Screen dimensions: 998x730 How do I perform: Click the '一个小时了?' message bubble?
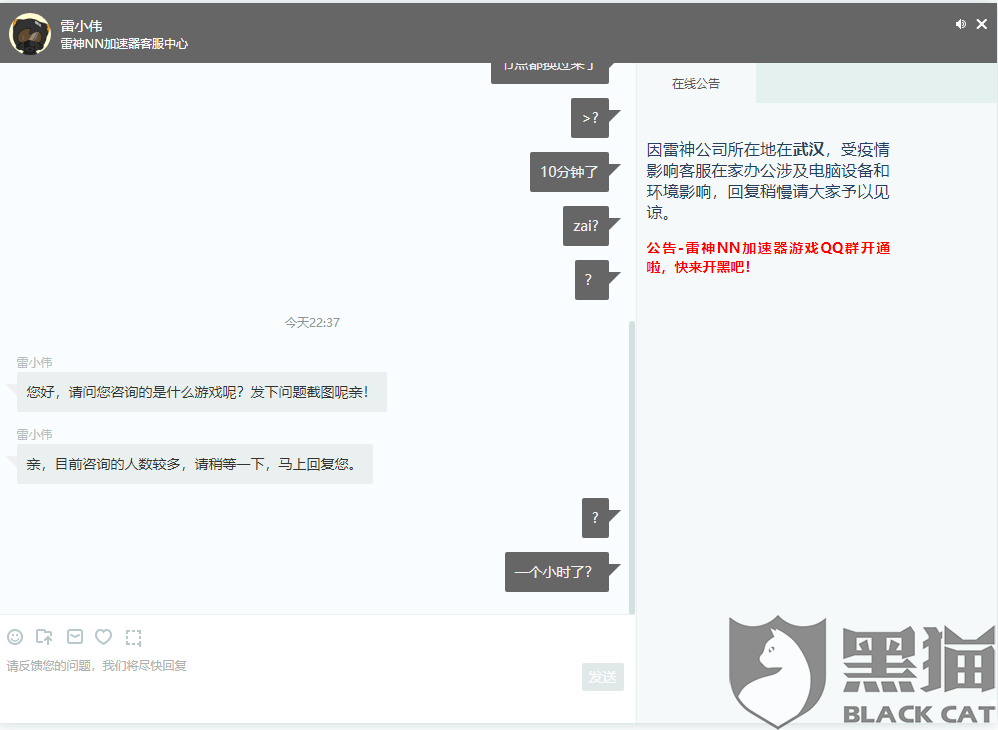point(557,572)
